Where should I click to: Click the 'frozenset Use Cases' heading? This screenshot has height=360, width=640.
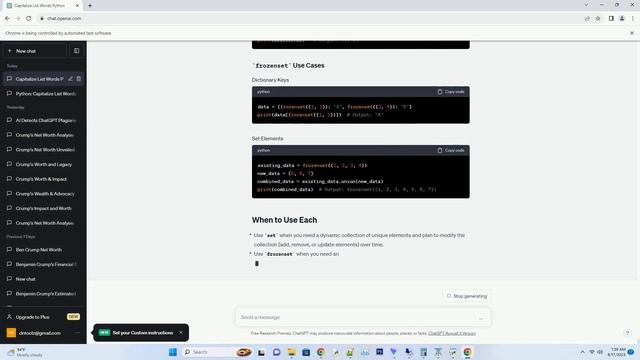pos(289,65)
